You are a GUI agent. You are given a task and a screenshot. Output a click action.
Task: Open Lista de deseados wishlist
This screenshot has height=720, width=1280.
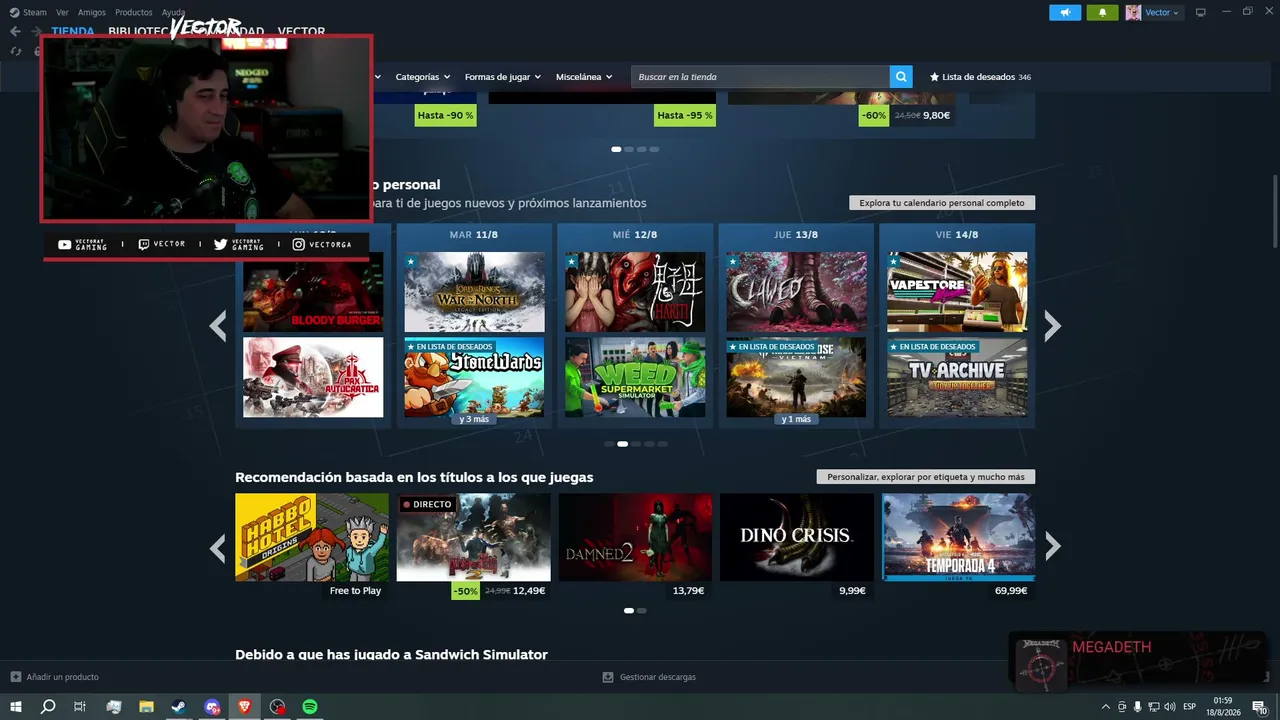point(980,77)
